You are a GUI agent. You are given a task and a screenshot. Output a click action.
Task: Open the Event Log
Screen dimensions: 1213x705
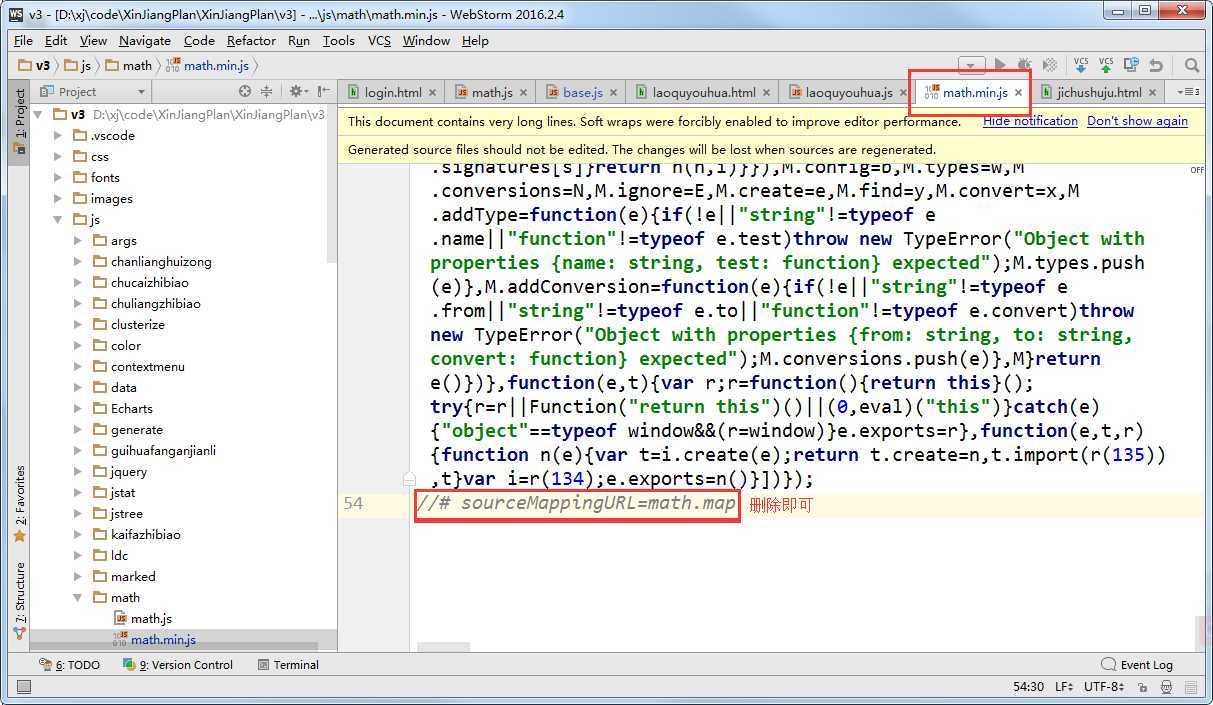(1137, 664)
